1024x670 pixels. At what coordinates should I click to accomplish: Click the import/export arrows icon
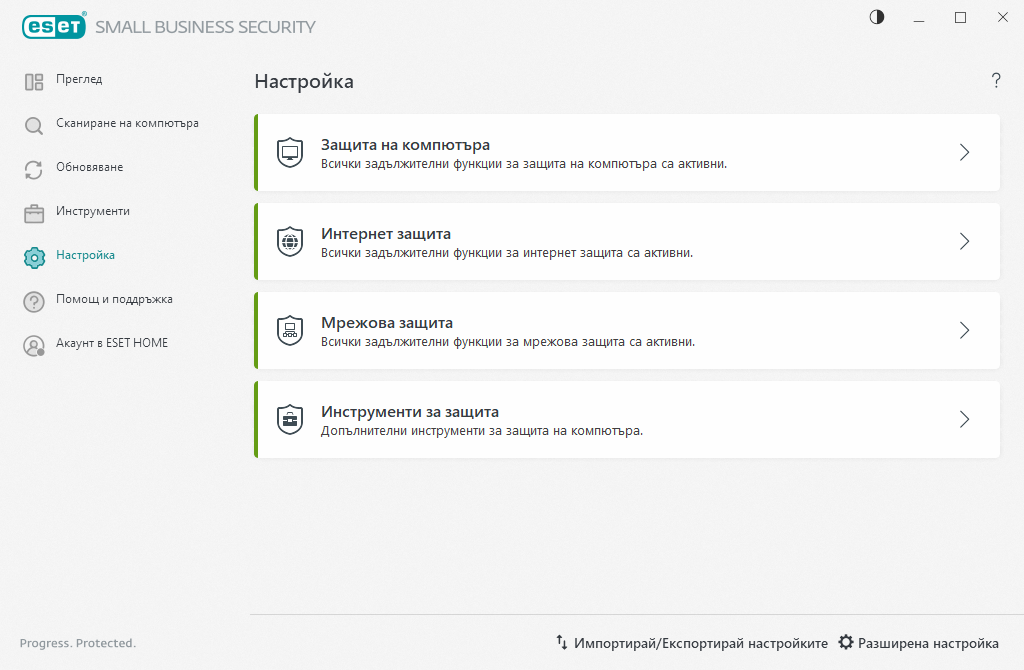pos(562,642)
